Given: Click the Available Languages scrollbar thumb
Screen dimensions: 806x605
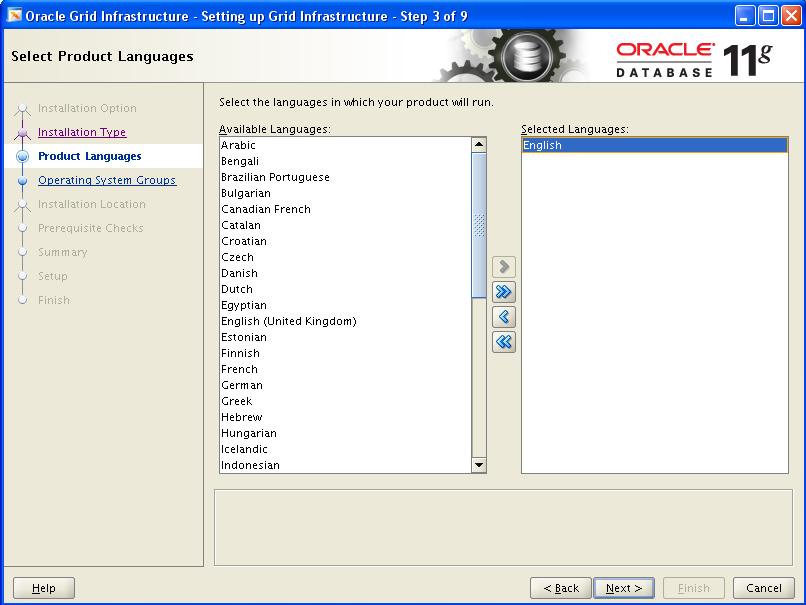Looking at the screenshot, I should (479, 224).
